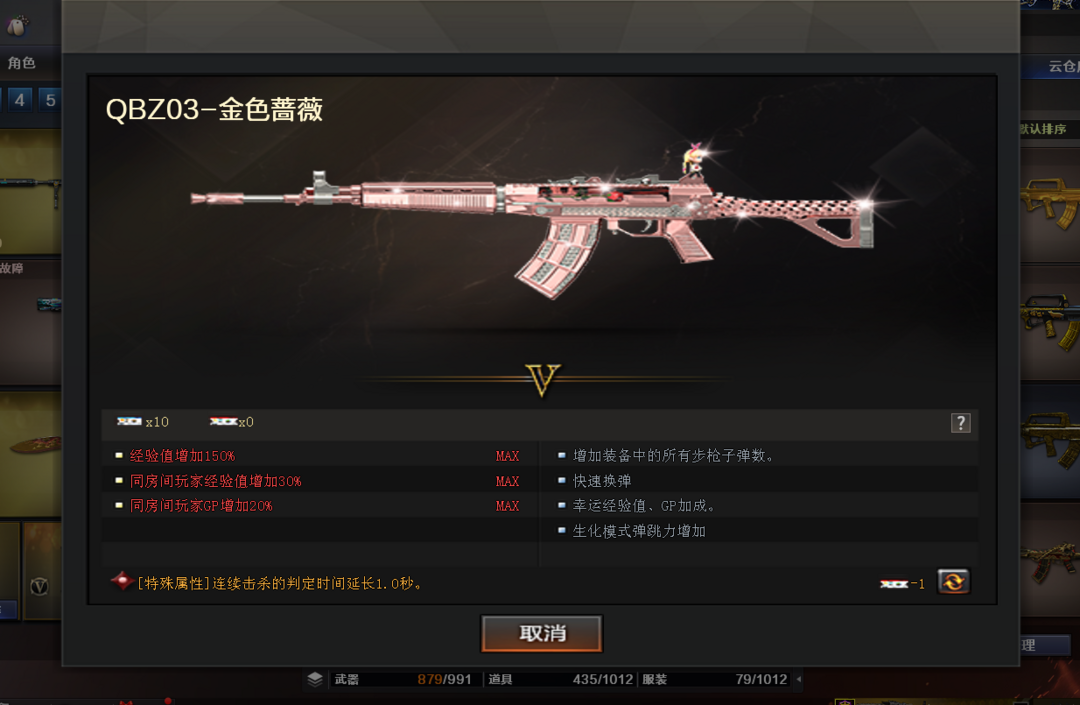Click the orange refresh attributes icon

pos(954,582)
